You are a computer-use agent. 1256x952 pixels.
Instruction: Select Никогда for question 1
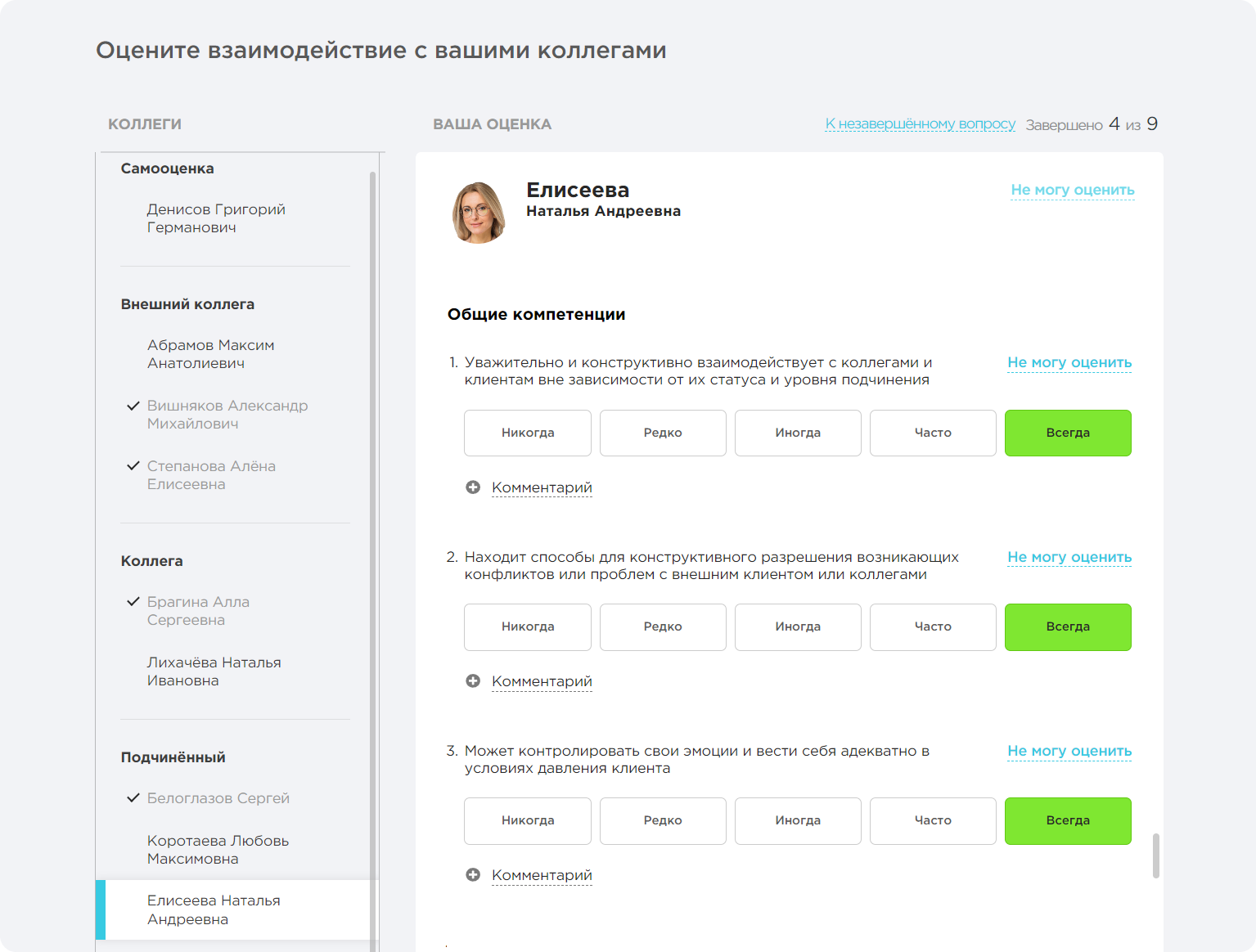point(527,433)
